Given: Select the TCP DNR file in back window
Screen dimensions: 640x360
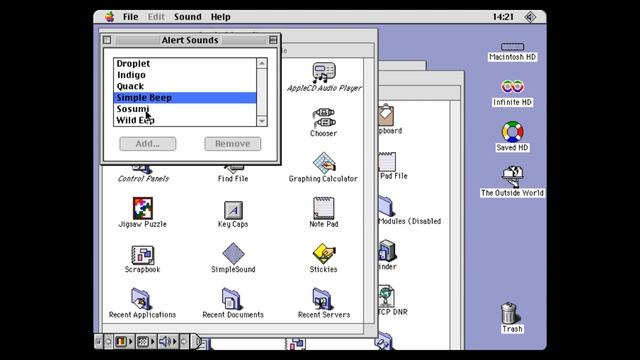Looking at the screenshot, I should click(386, 297).
